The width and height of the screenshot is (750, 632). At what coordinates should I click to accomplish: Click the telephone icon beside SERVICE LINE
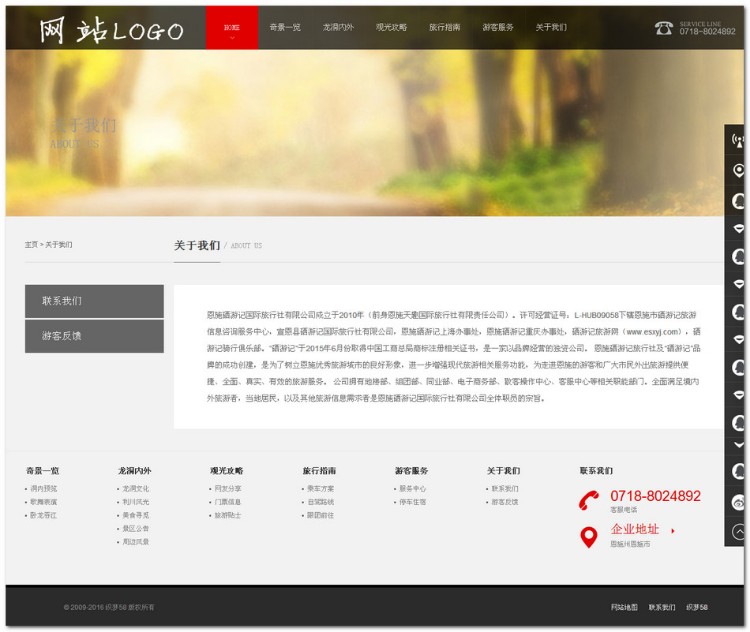[x=663, y=28]
